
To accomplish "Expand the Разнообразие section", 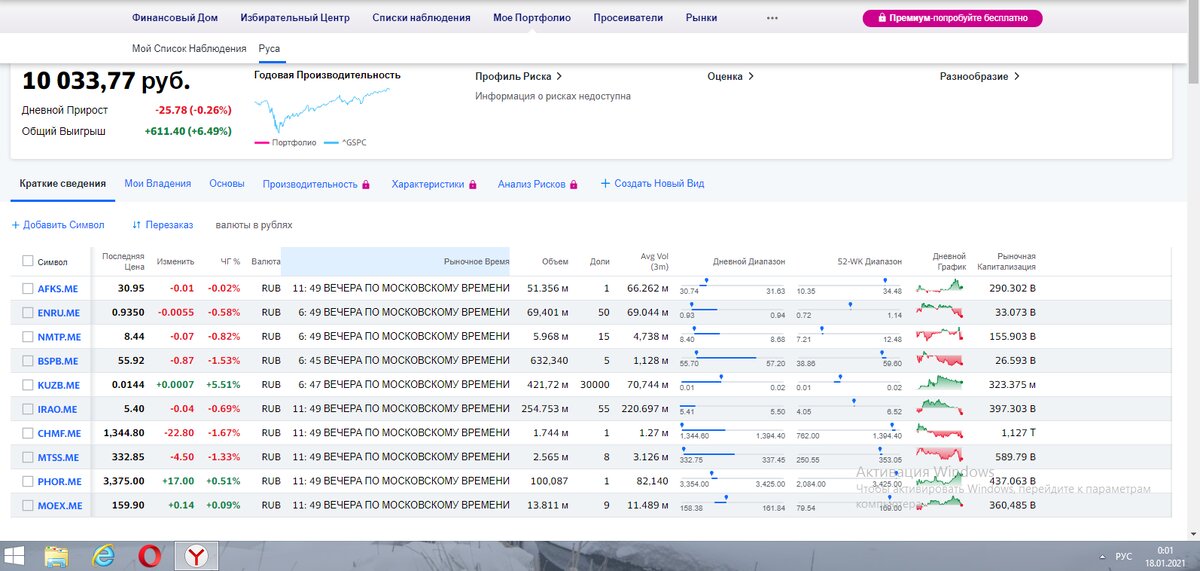I will (x=980, y=76).
